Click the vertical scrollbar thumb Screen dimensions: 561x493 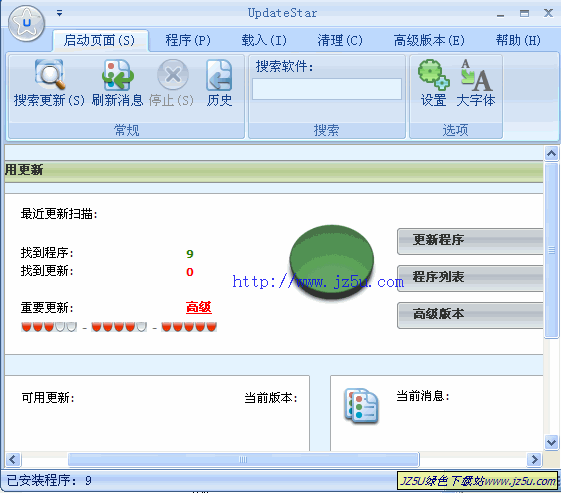coord(551,250)
